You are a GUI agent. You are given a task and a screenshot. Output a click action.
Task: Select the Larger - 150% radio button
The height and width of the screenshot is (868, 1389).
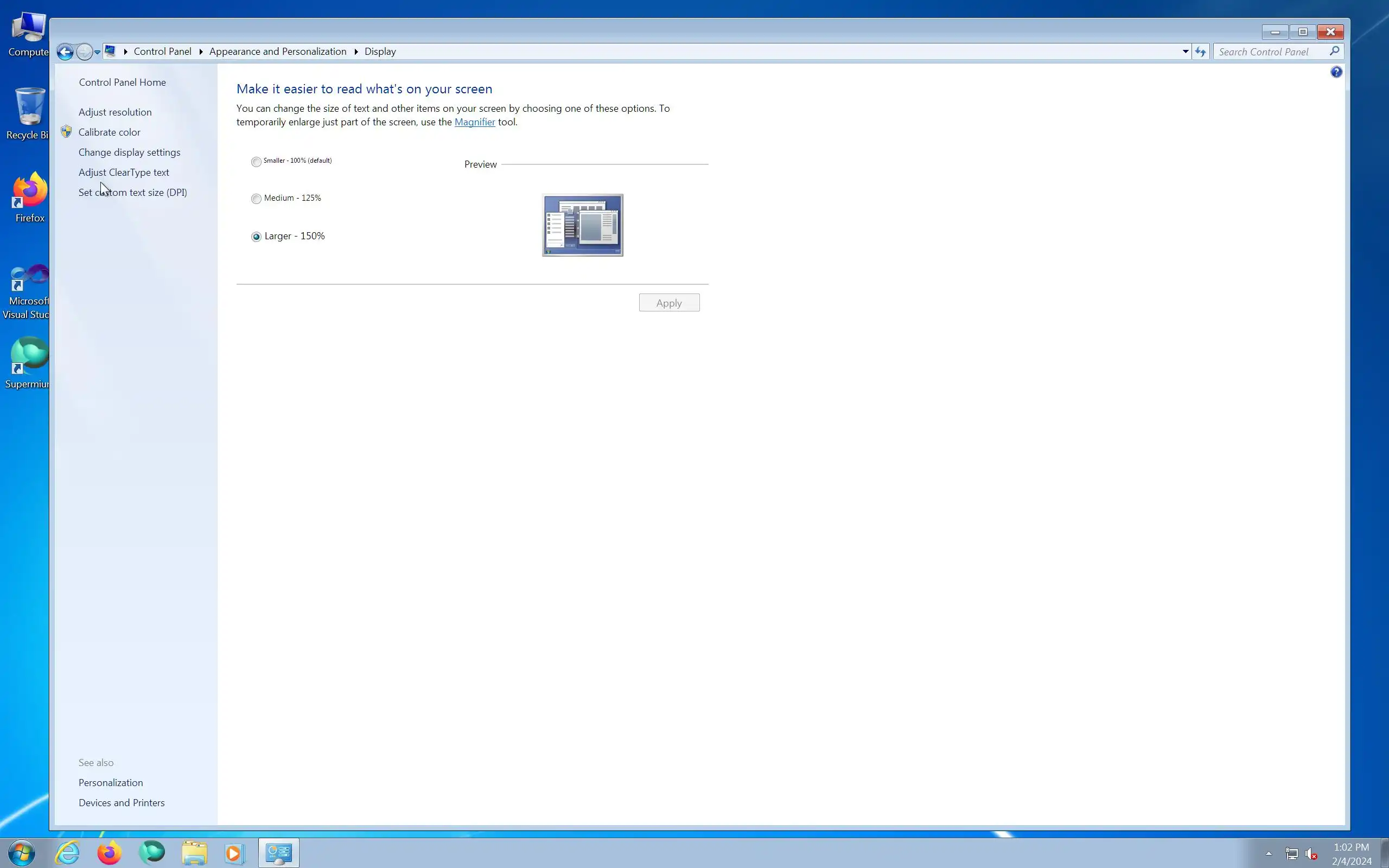[x=256, y=237]
